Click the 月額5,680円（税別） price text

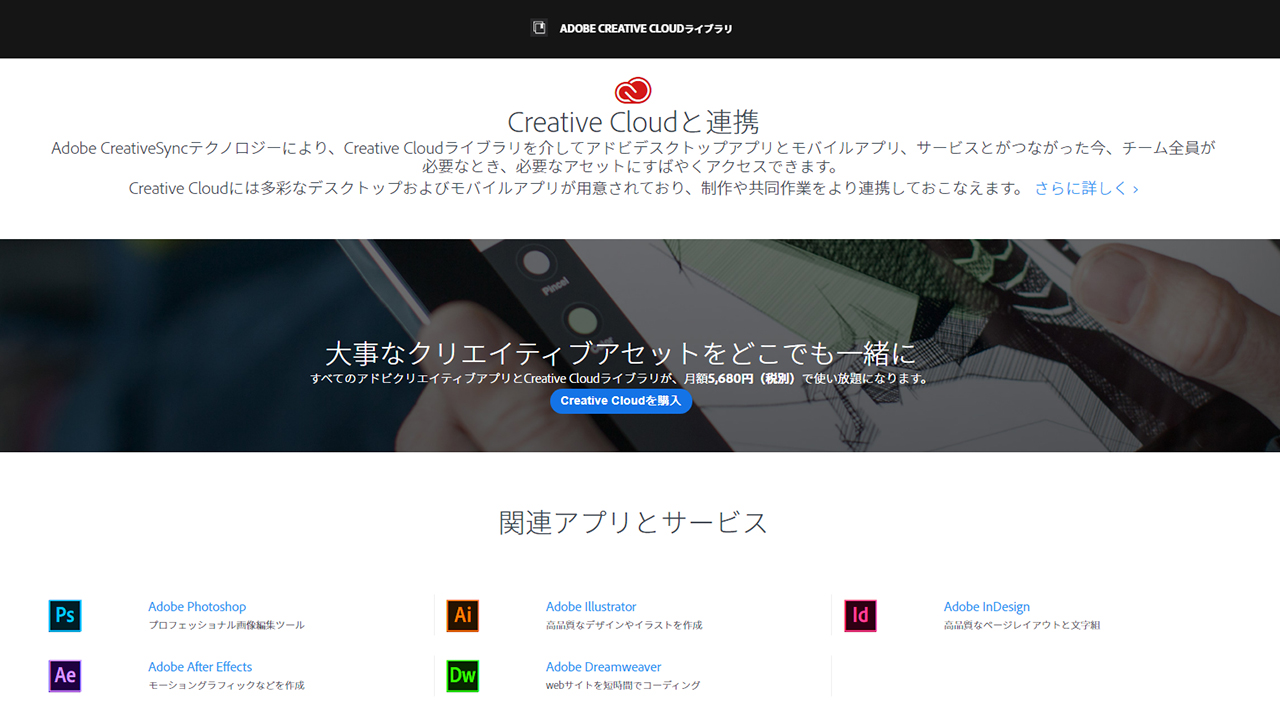[740, 379]
